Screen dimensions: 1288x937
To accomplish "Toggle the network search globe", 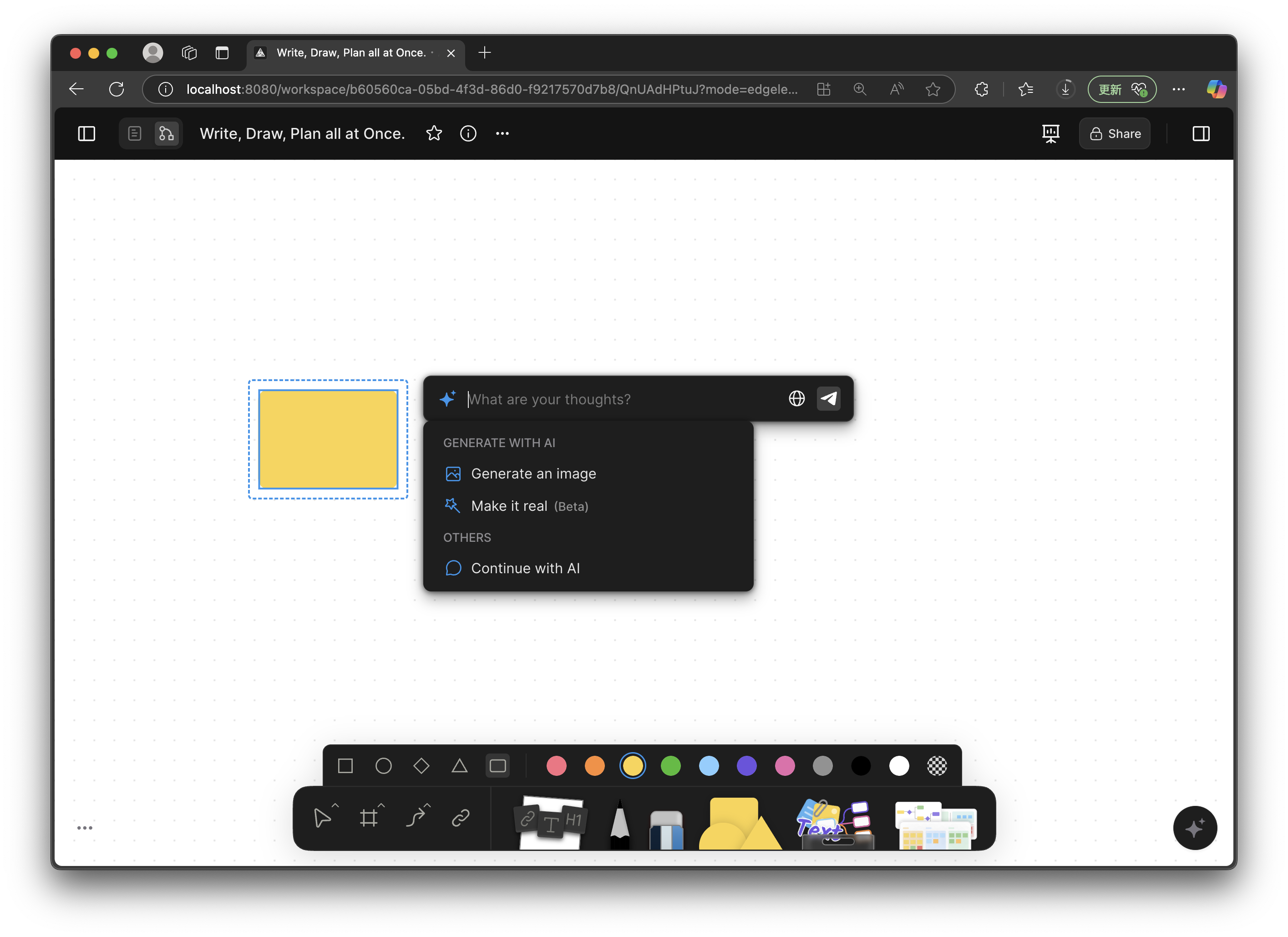I will [797, 398].
